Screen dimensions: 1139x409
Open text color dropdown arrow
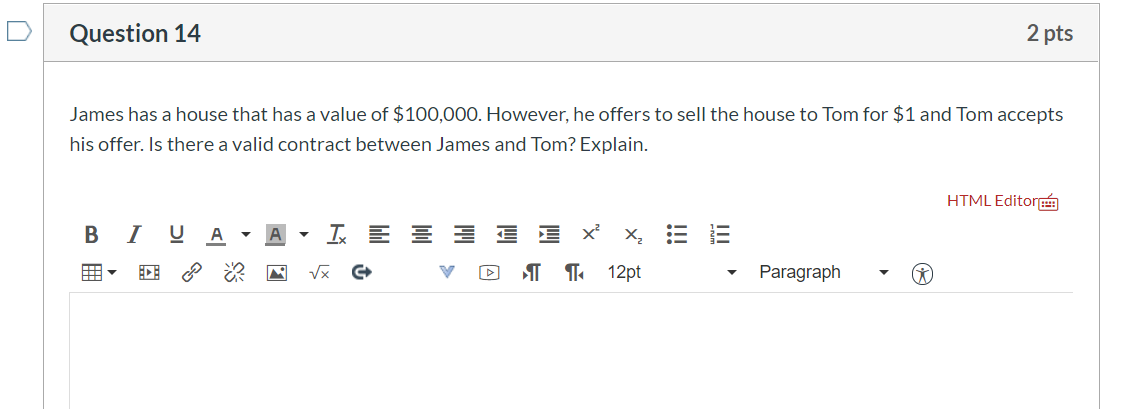[x=246, y=235]
